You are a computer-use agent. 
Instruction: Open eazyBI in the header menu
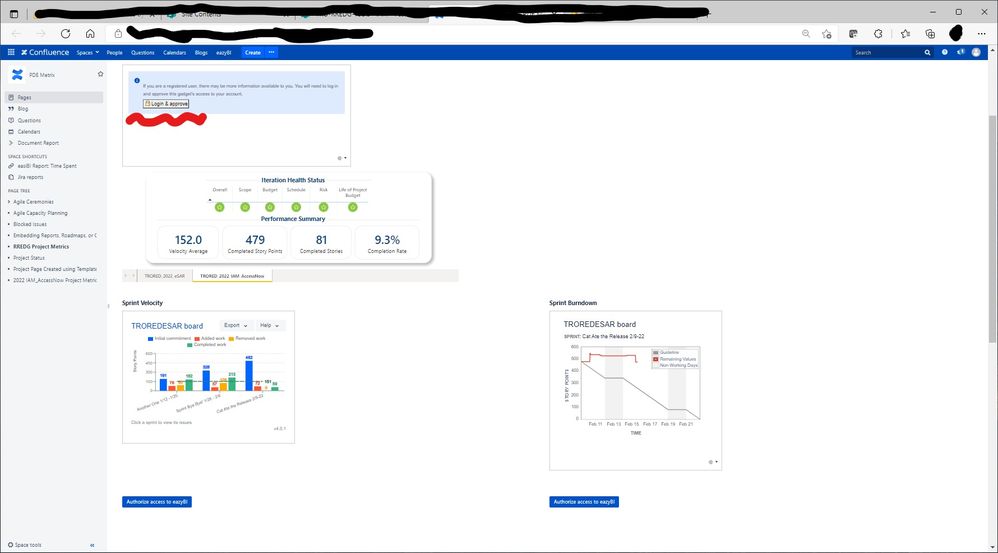[223, 52]
